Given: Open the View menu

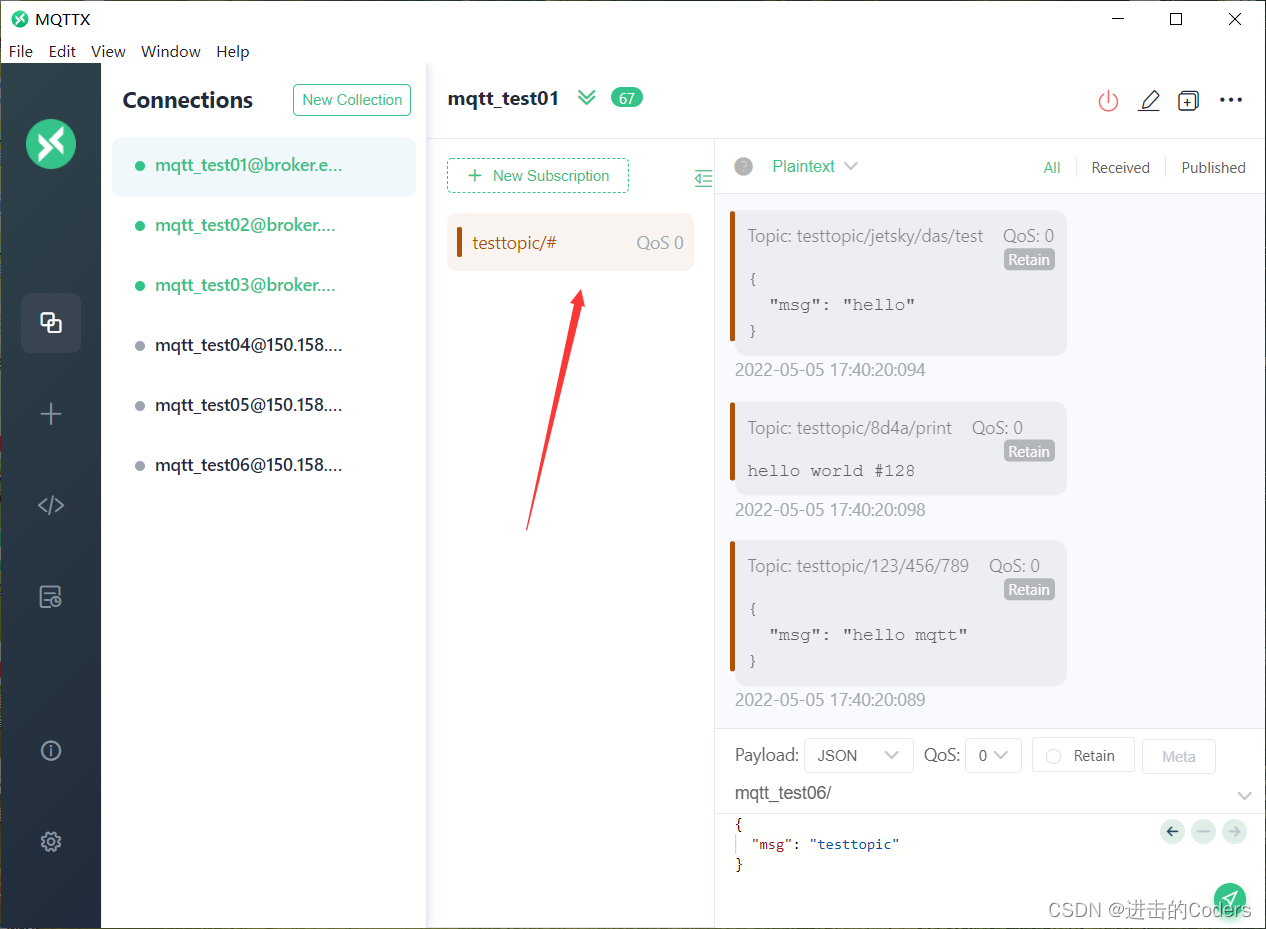Looking at the screenshot, I should 108,51.
